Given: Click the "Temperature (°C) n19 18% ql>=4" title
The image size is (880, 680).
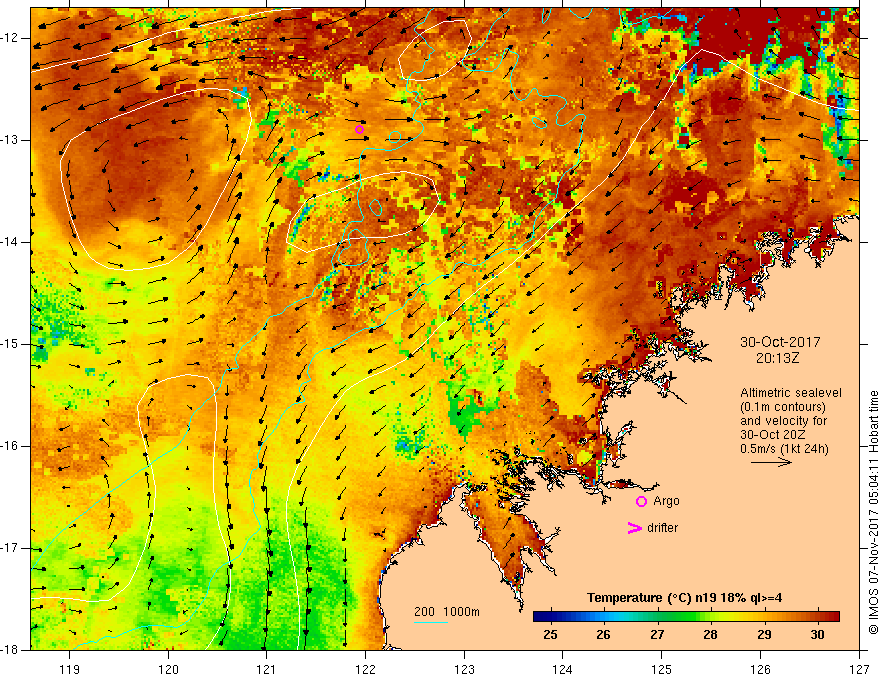Looking at the screenshot, I should point(684,598).
